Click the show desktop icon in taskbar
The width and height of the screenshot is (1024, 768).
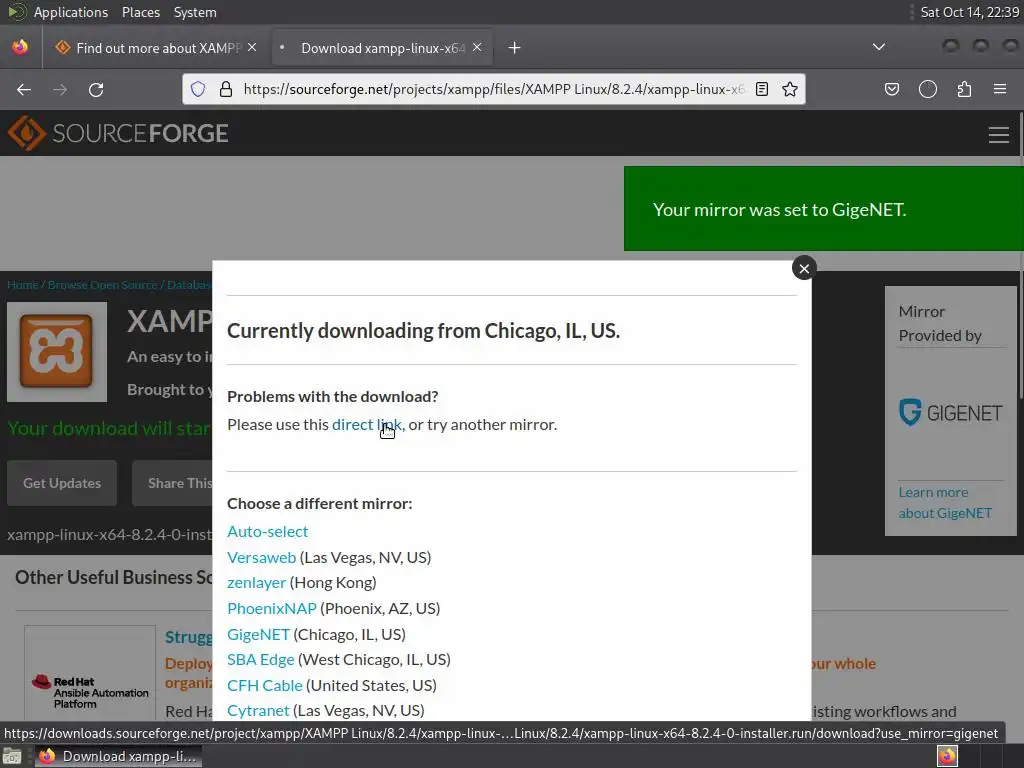12,757
